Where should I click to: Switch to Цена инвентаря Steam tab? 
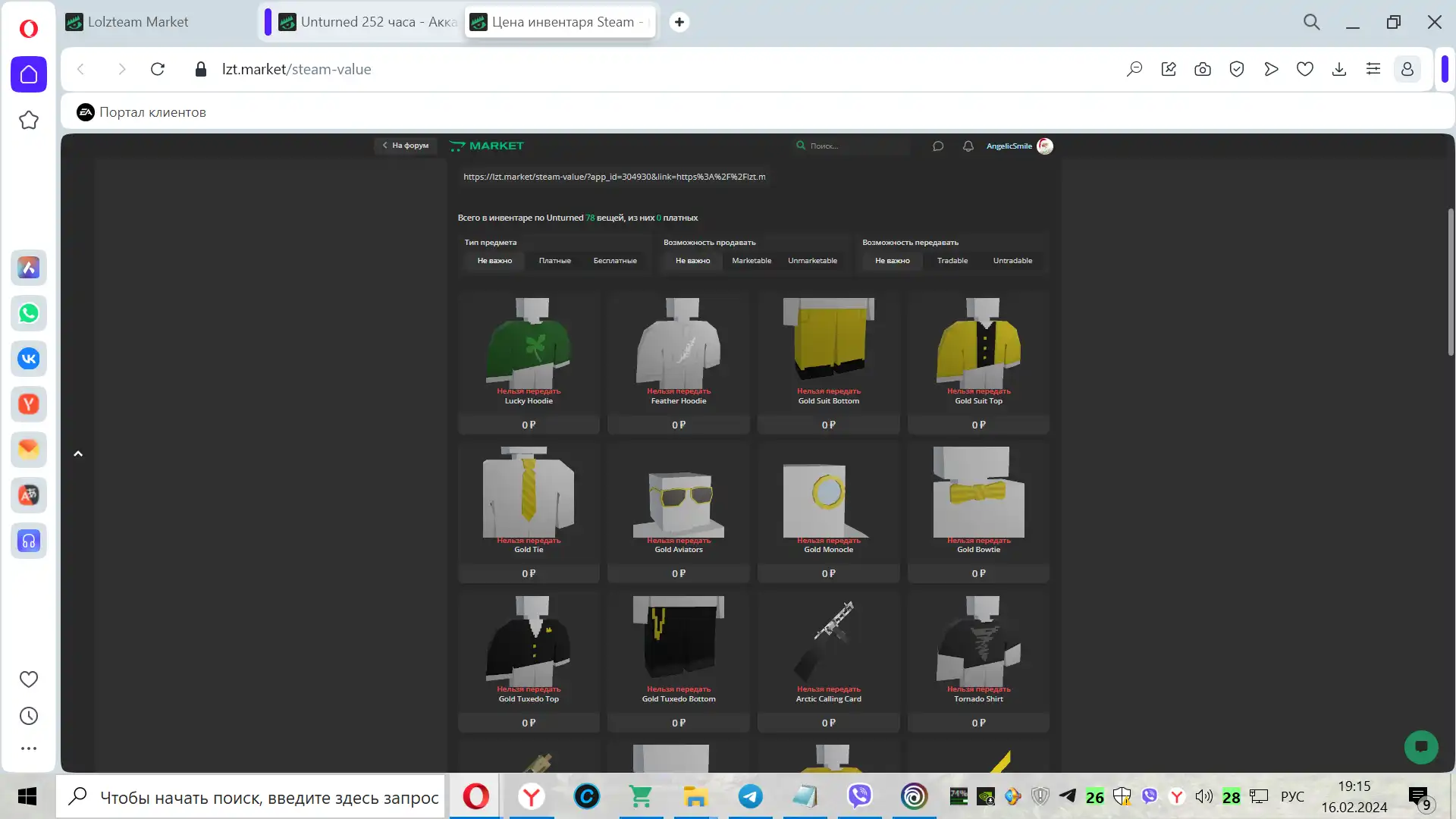click(x=560, y=22)
